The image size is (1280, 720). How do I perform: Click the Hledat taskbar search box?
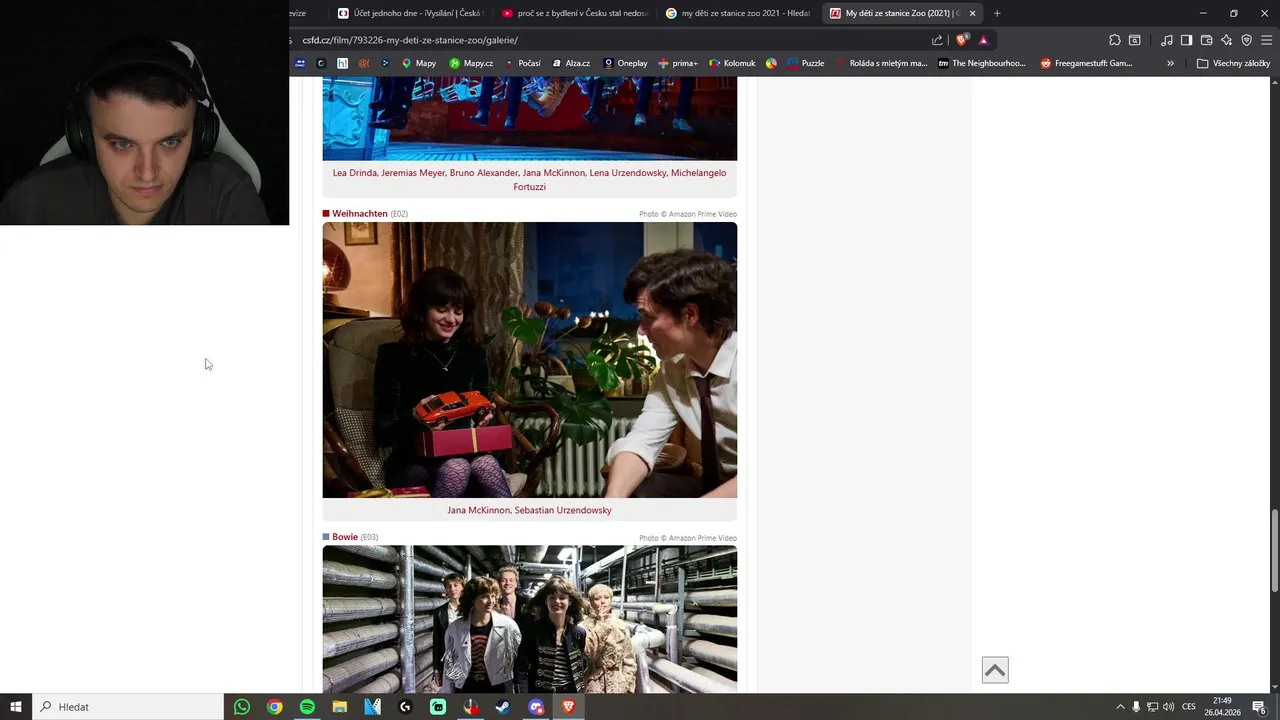128,707
